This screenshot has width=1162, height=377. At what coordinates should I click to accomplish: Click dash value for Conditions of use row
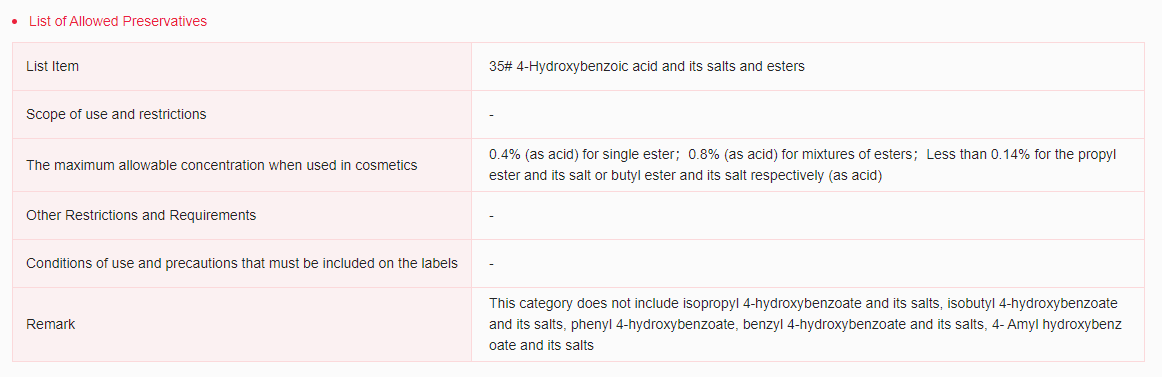click(x=491, y=264)
